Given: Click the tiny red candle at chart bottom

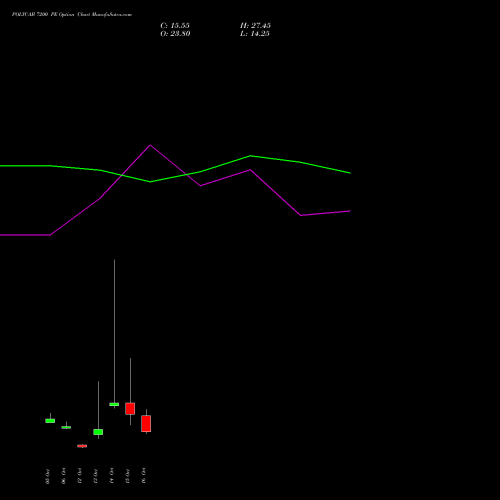Looking at the screenshot, I should coord(82,446).
